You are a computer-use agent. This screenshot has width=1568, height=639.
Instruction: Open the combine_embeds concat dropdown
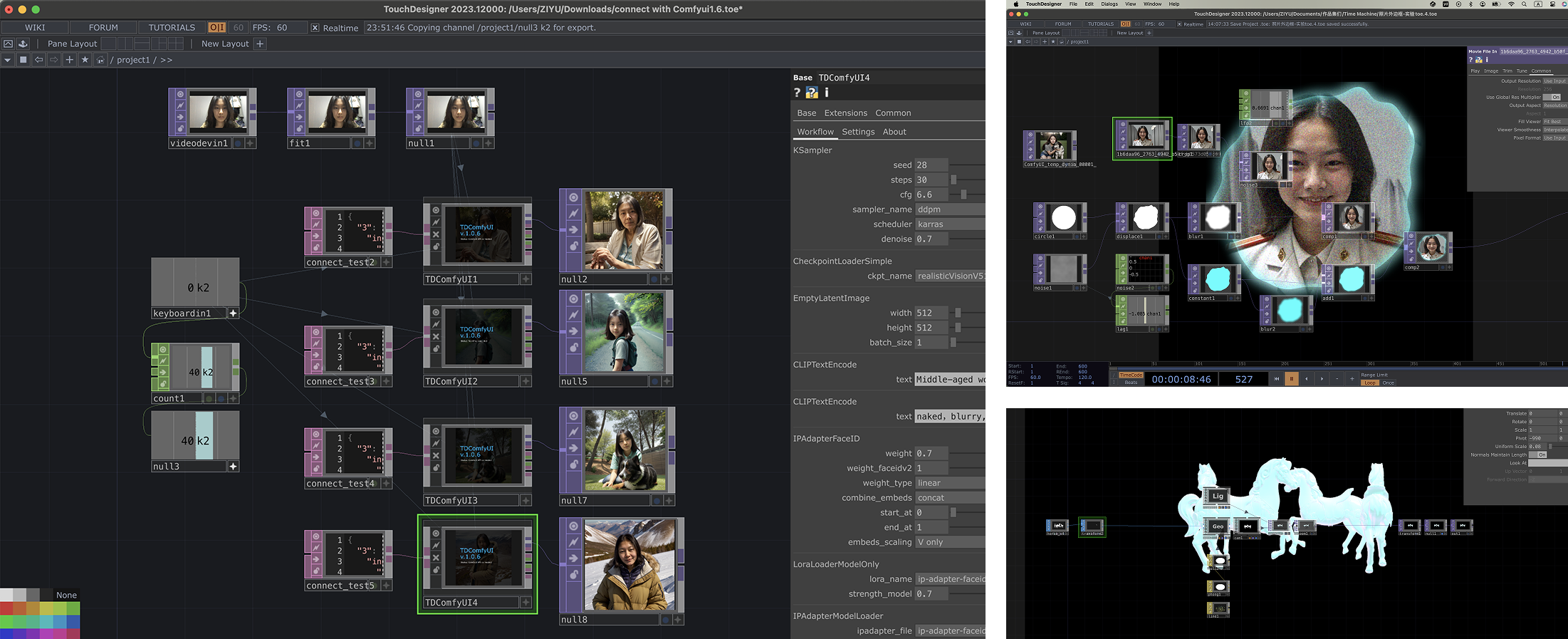tap(950, 498)
